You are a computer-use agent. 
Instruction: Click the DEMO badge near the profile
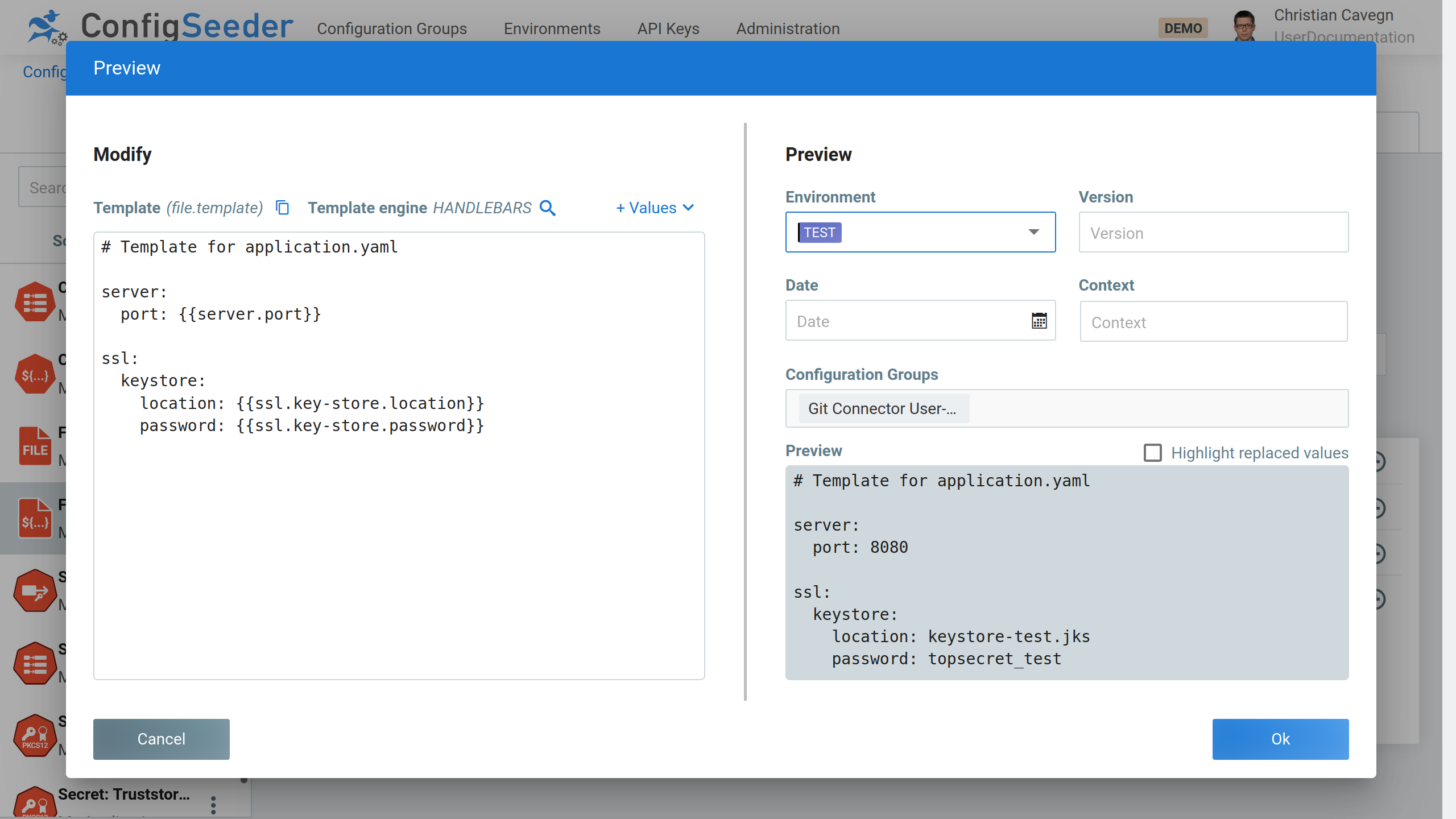point(1183,27)
